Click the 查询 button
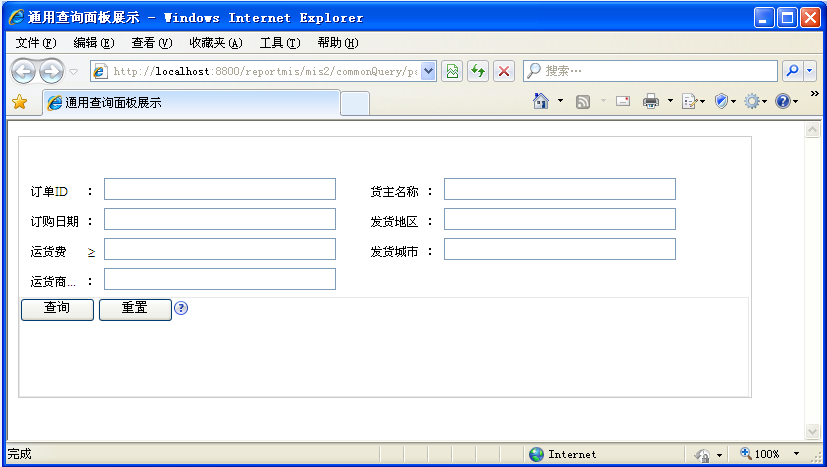 pos(57,310)
